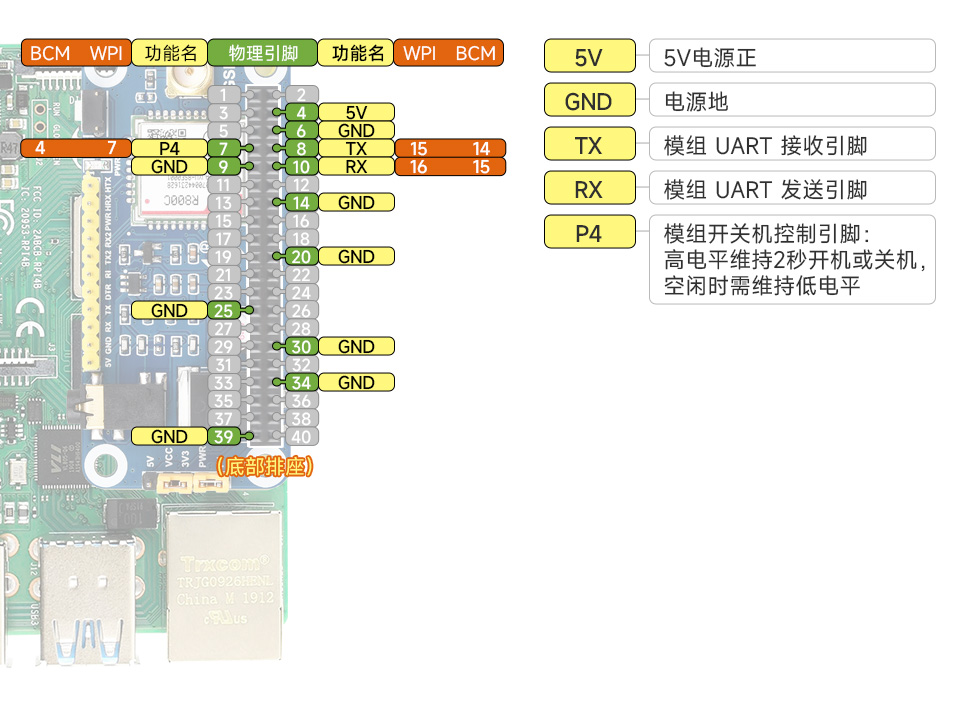The image size is (960, 710).
Task: Click the 底部排座 orange note text
Action: click(x=264, y=464)
